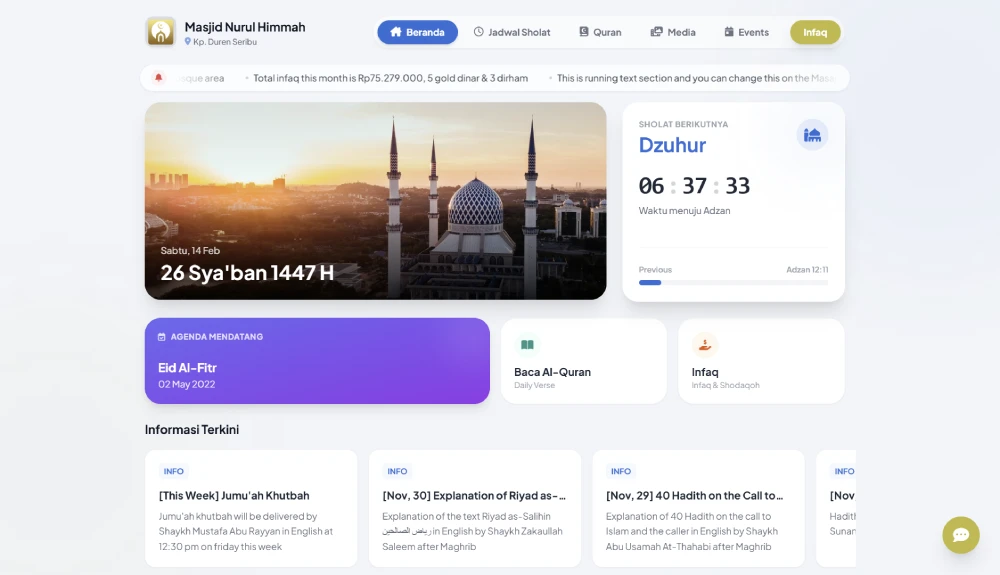This screenshot has width=1000, height=575.
Task: Open the Jadwal Sholat tab
Action: tap(512, 32)
